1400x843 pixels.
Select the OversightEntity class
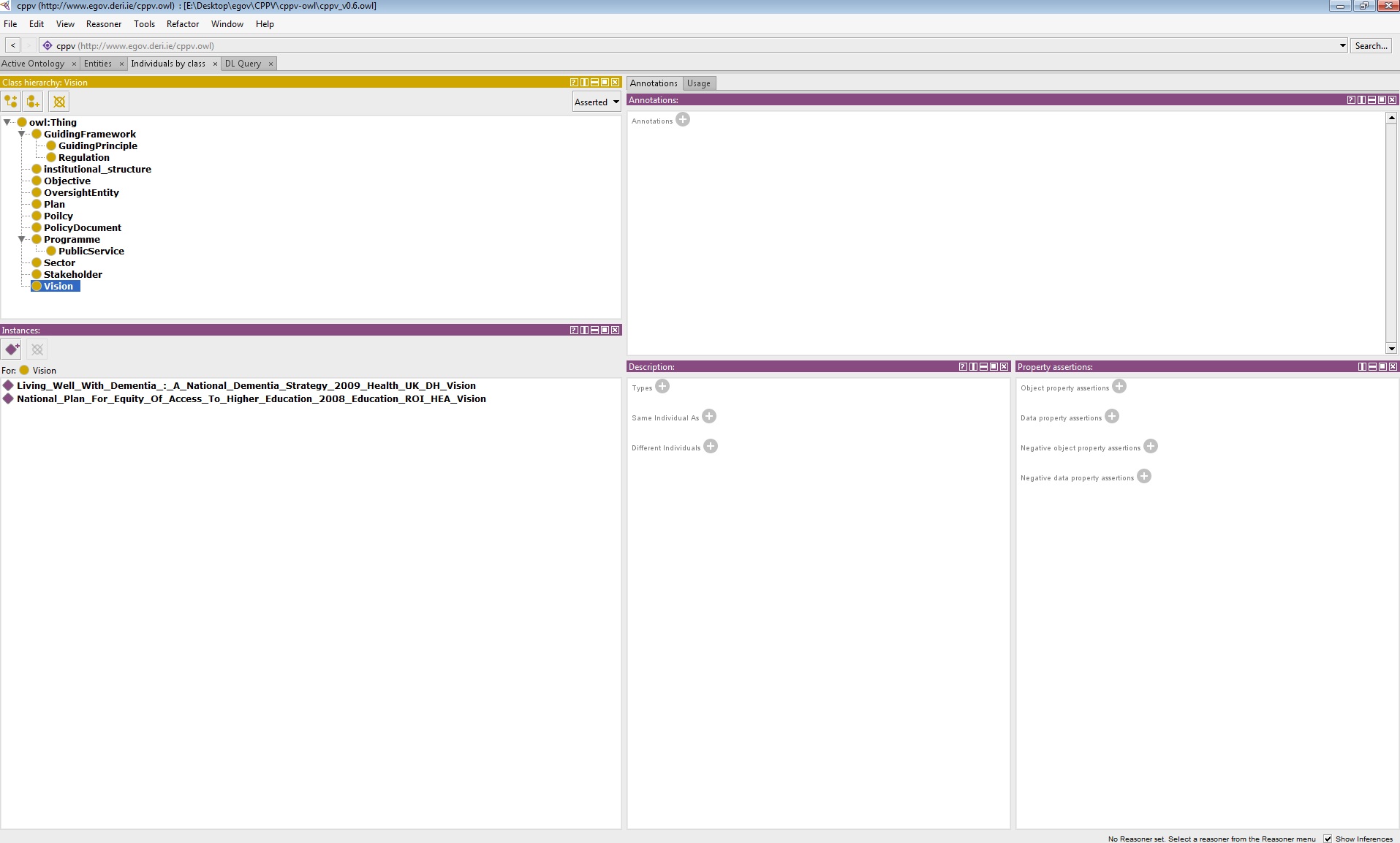tap(81, 192)
